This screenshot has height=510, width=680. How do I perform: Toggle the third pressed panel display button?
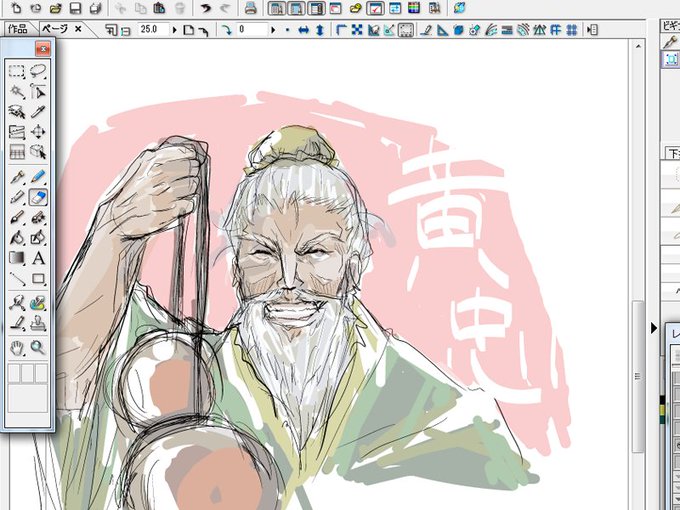(x=316, y=8)
